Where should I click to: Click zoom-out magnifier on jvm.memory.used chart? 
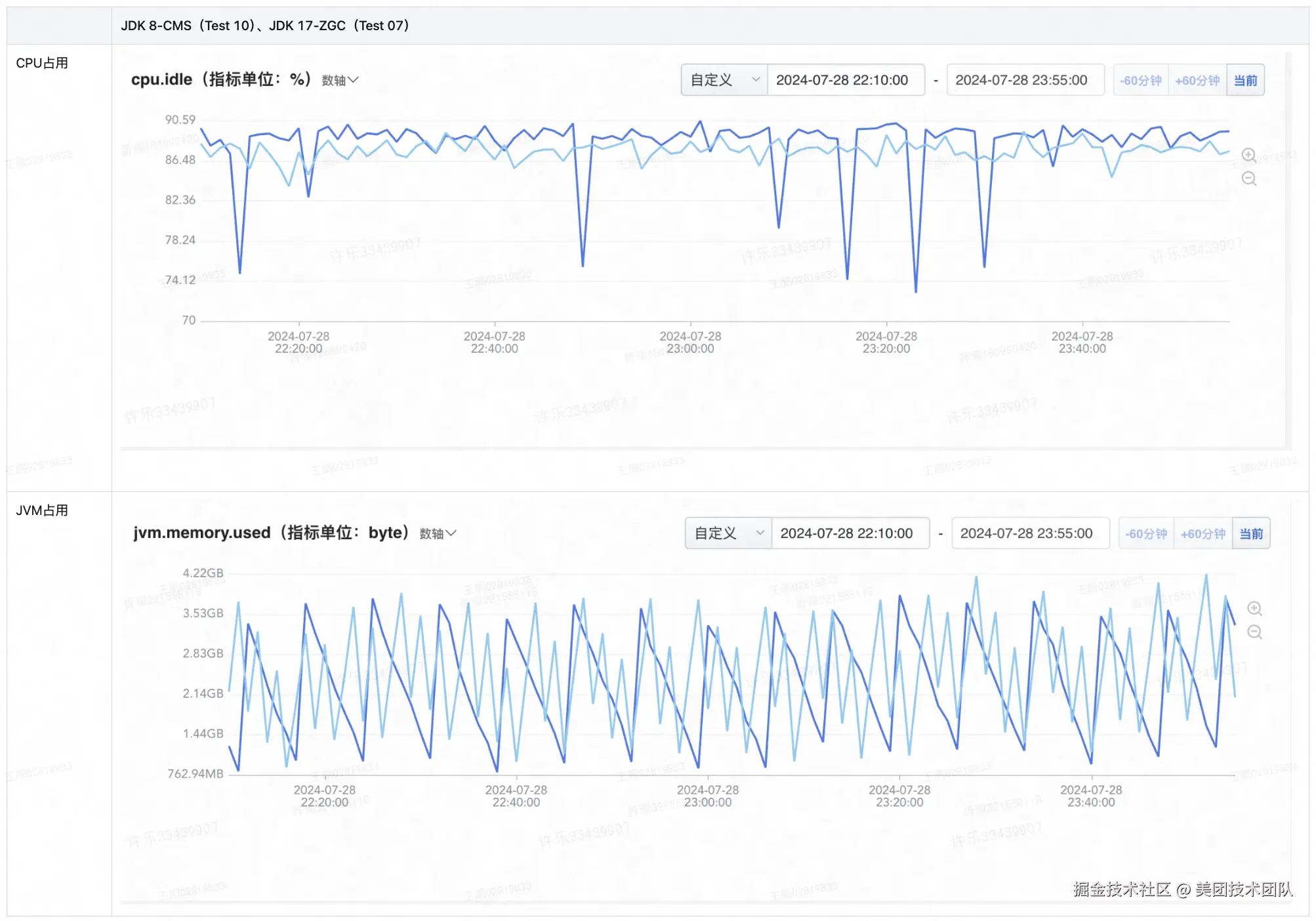click(1254, 632)
